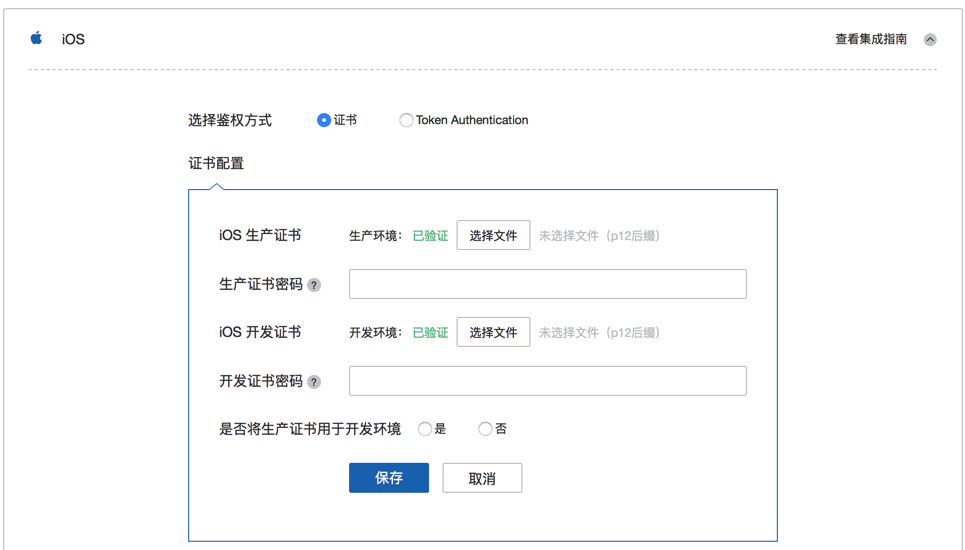
Task: Click 选择文件 for the iOS 开发证书
Action: click(493, 333)
